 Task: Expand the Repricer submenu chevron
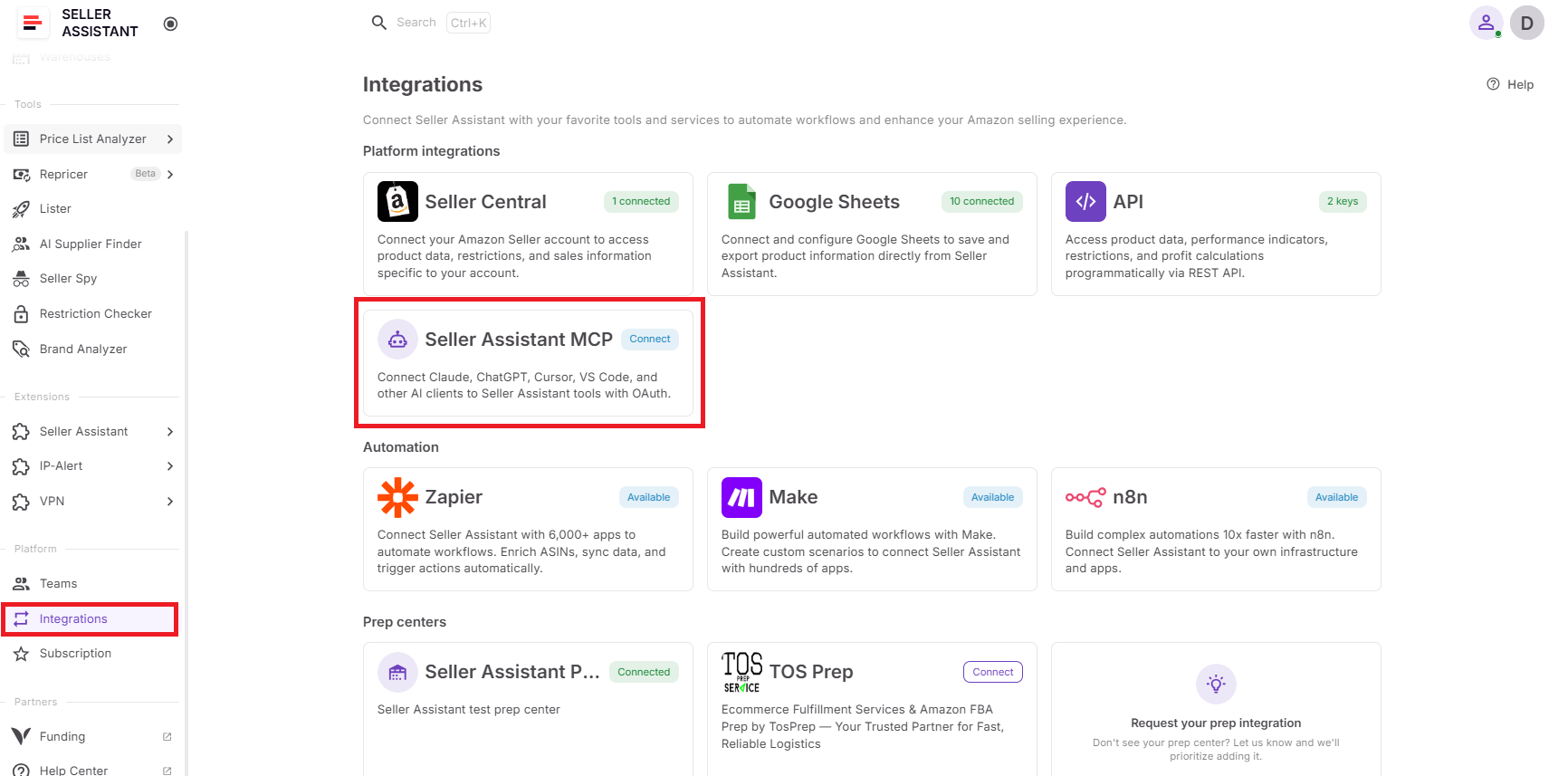(170, 174)
